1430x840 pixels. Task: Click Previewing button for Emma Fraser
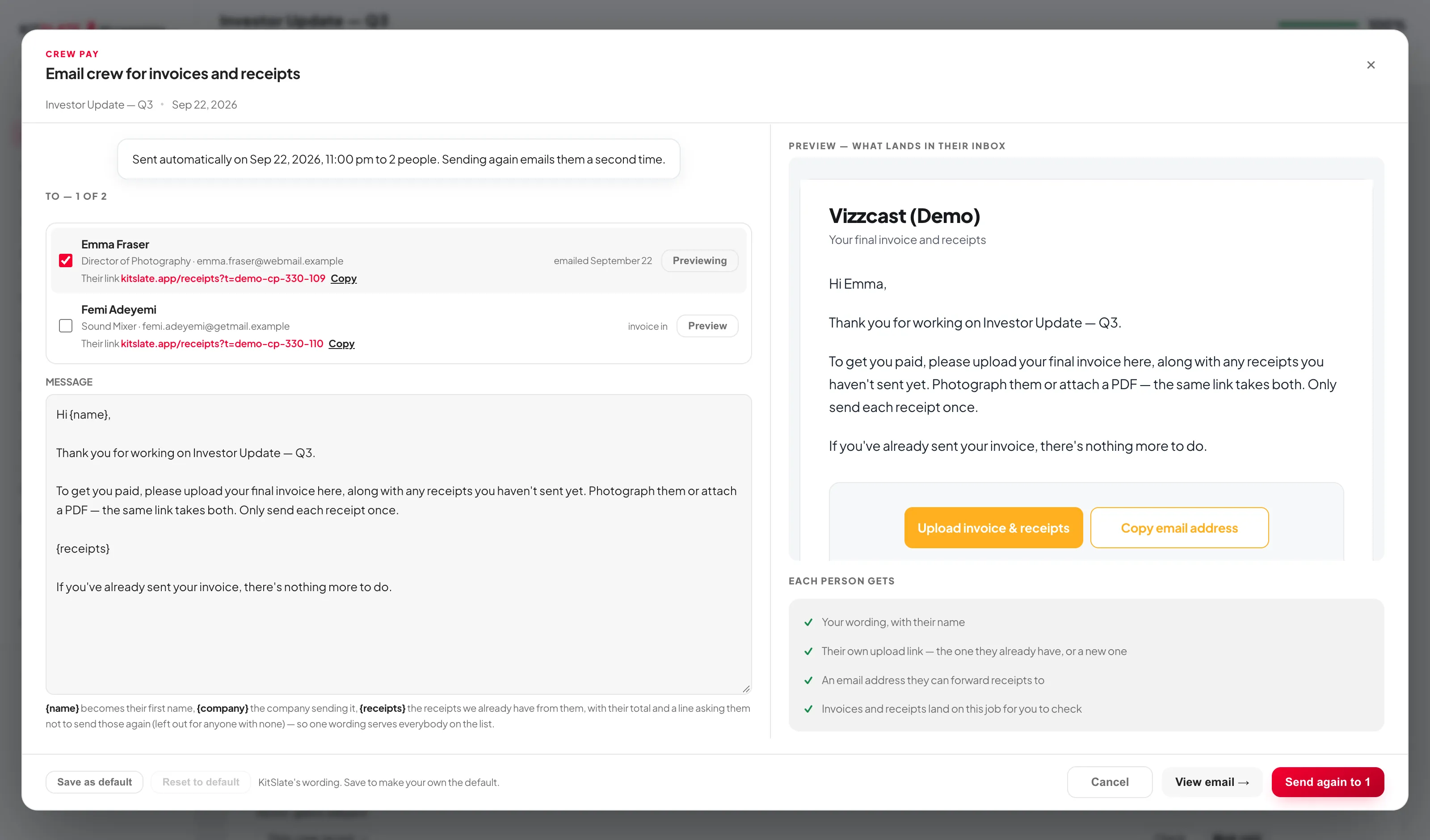[x=699, y=260]
